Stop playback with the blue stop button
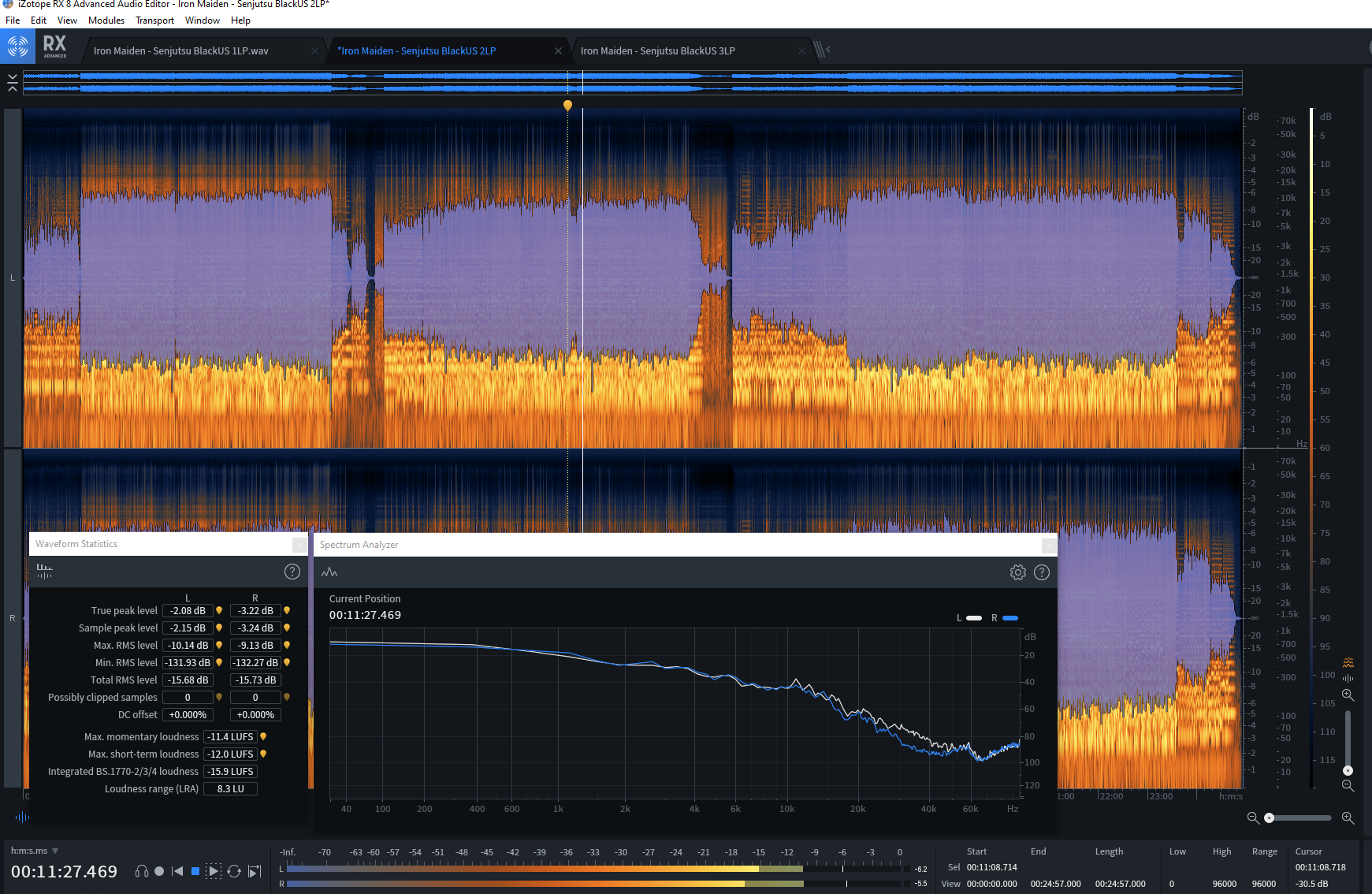Viewport: 1372px width, 894px height. click(195, 871)
